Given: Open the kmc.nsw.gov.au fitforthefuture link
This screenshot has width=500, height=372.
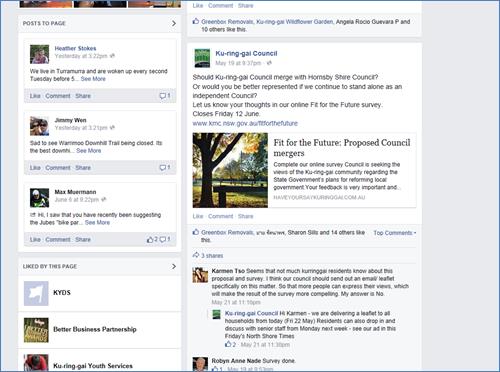Looking at the screenshot, I should click(x=245, y=123).
